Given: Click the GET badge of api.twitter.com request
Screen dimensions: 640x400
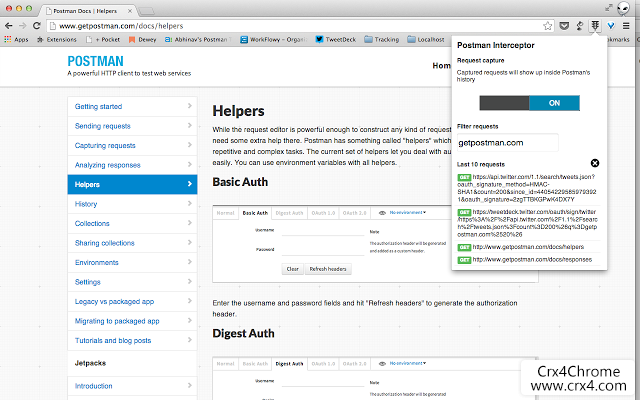Looking at the screenshot, I should click(464, 177).
